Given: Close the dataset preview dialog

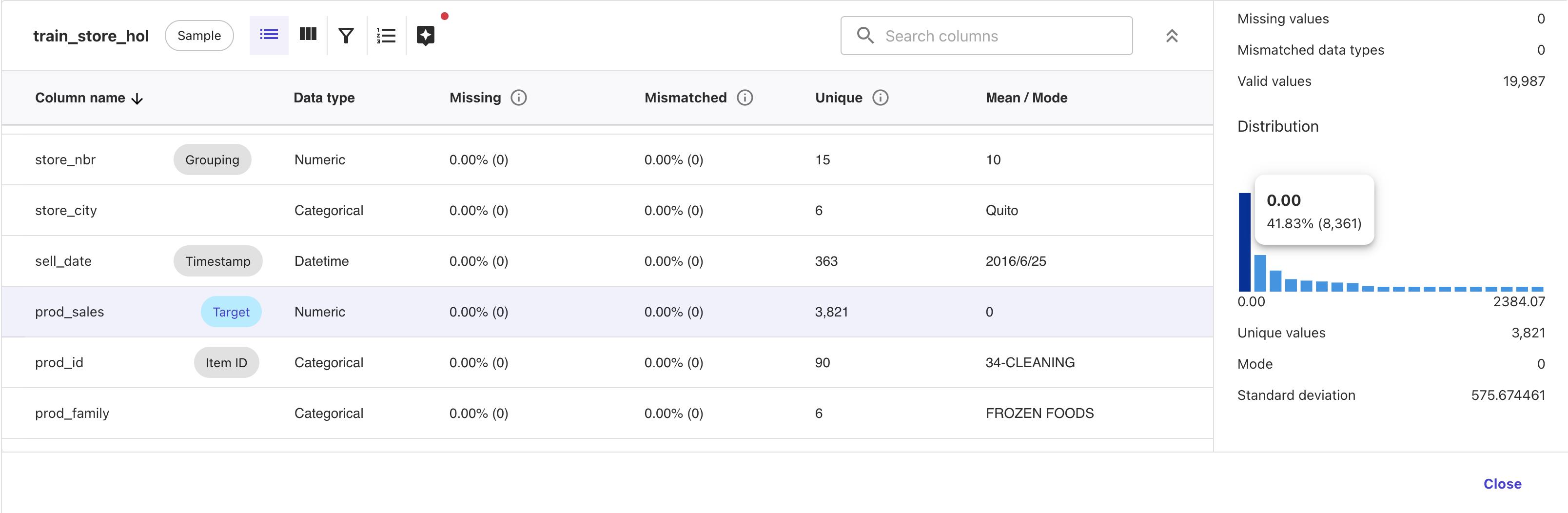Looking at the screenshot, I should click(x=1502, y=484).
